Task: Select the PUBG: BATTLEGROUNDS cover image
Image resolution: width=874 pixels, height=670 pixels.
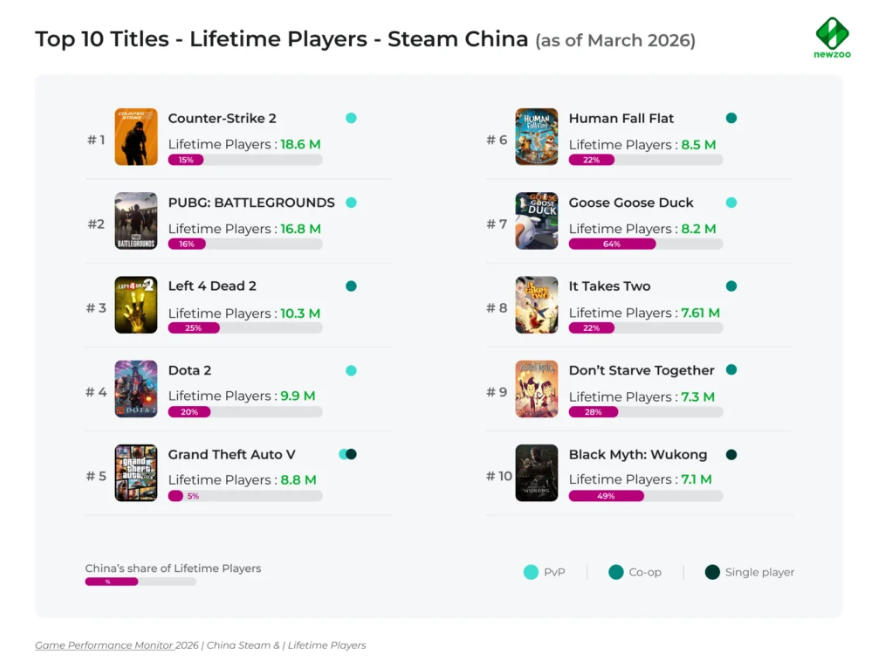Action: pyautogui.click(x=136, y=221)
